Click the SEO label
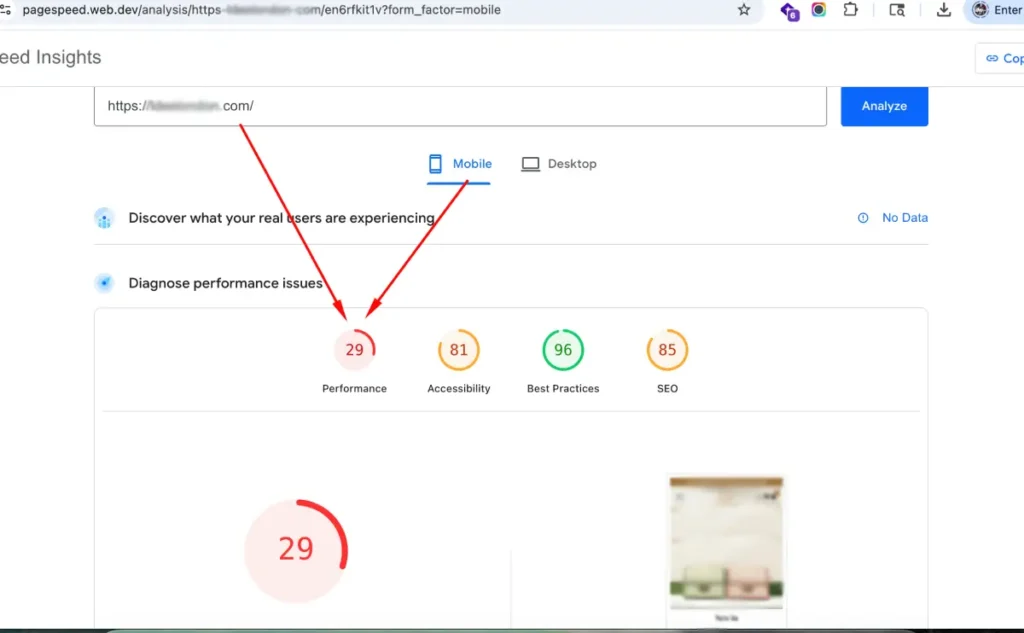Screen dimensions: 1024x633 [x=667, y=389]
